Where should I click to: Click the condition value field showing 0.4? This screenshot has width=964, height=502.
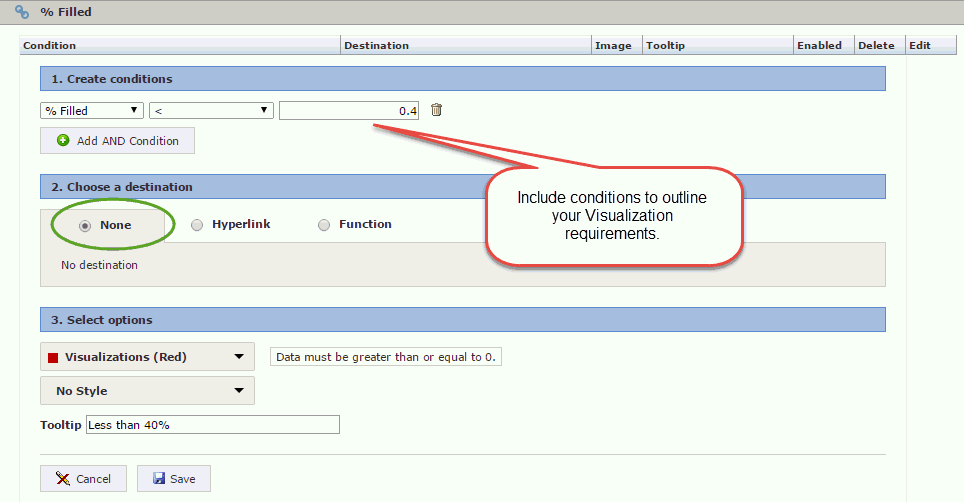click(x=348, y=111)
